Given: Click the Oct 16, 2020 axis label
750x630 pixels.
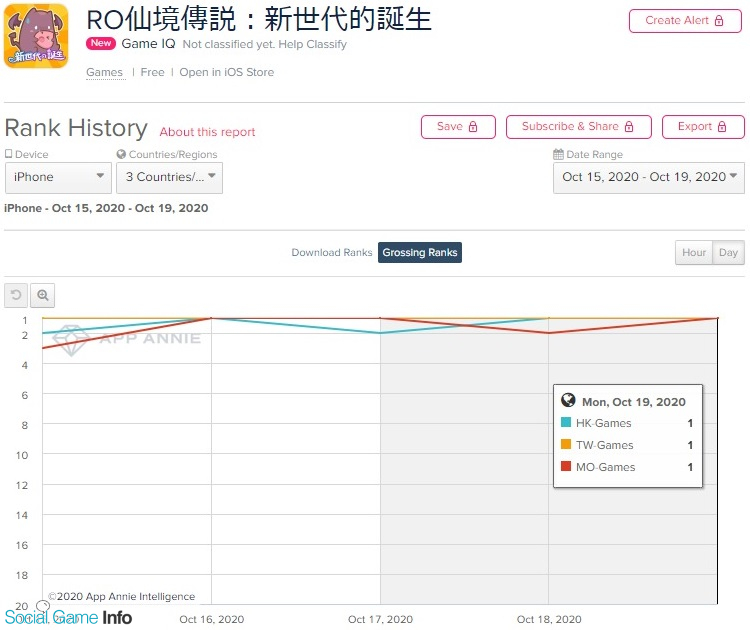Looking at the screenshot, I should [x=211, y=619].
